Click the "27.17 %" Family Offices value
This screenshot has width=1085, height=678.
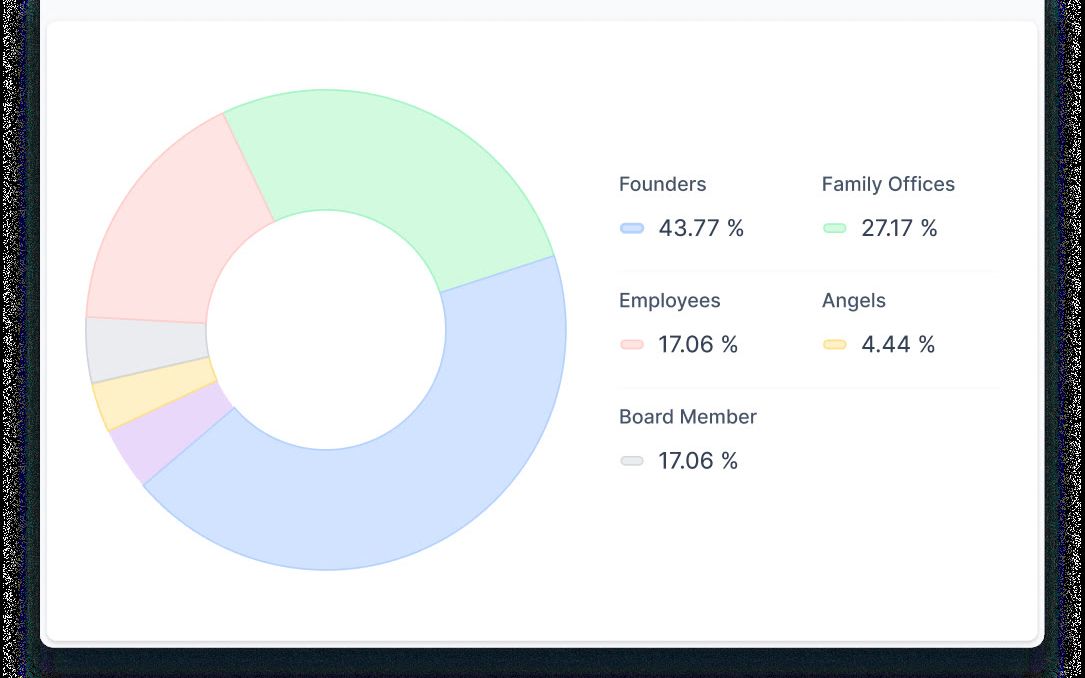coord(899,228)
